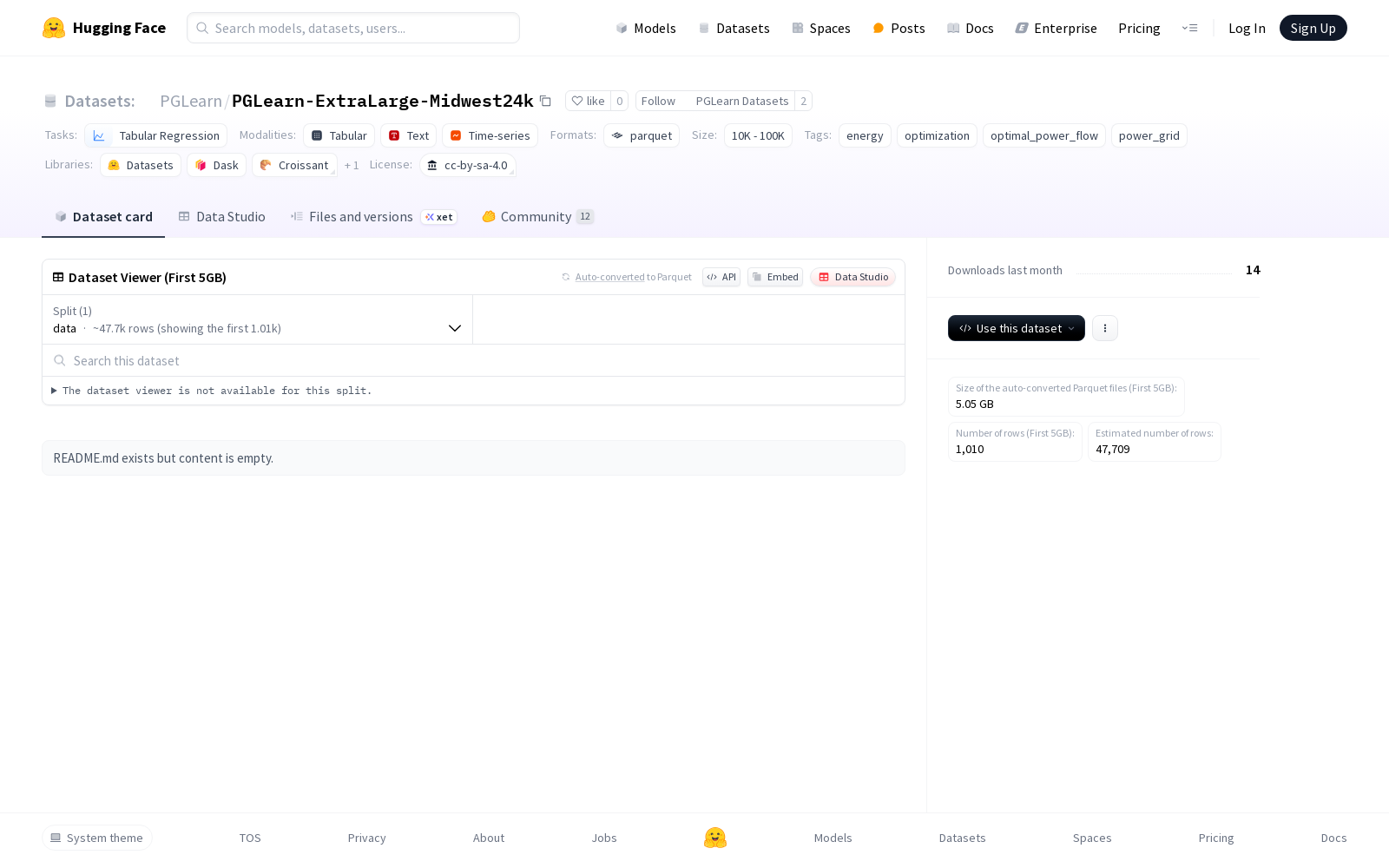Open the more navigation options menu icon

1189,28
